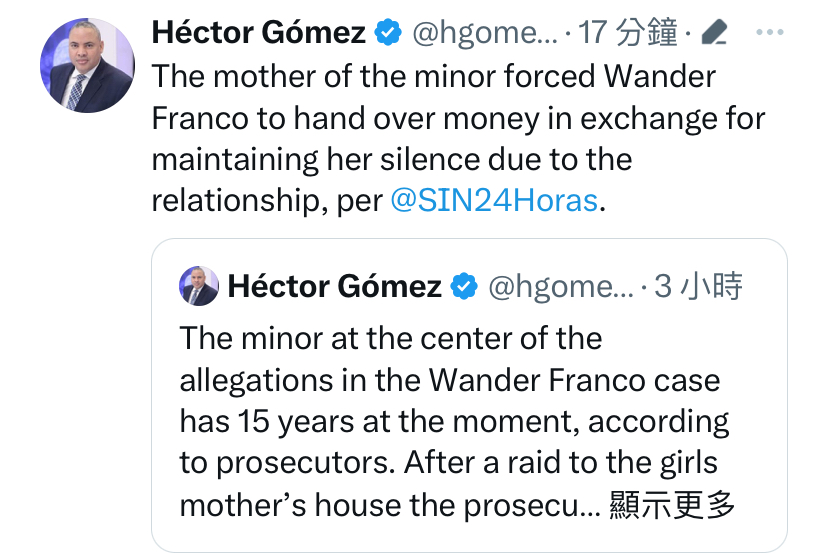Screen dimensions: 828x554
Task: Click the quoted line beginning "to prosecutors"
Action: pos(449,464)
